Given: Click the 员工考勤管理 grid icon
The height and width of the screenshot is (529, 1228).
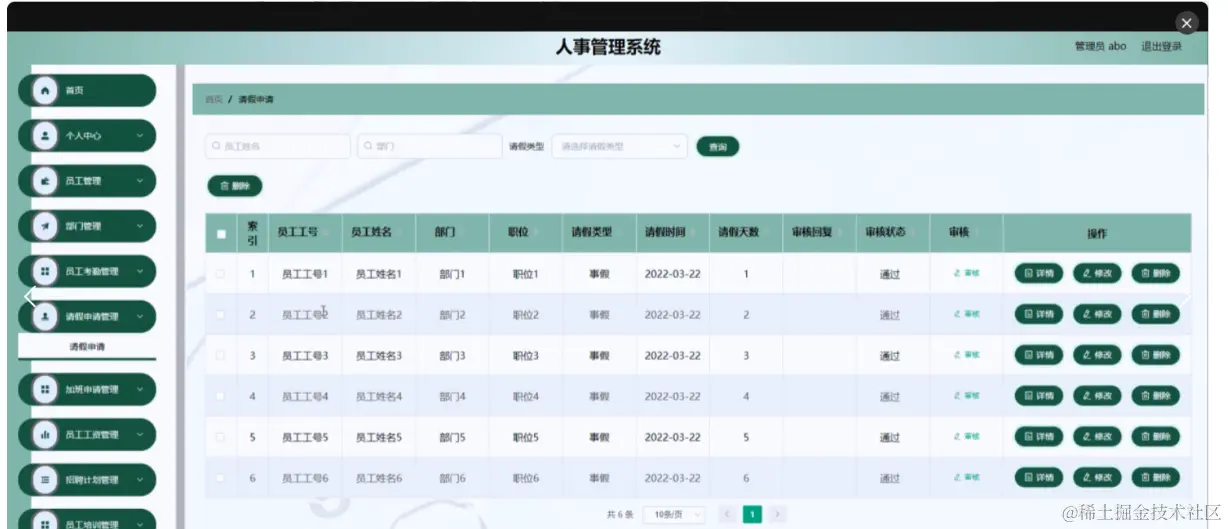Looking at the screenshot, I should click(x=45, y=271).
